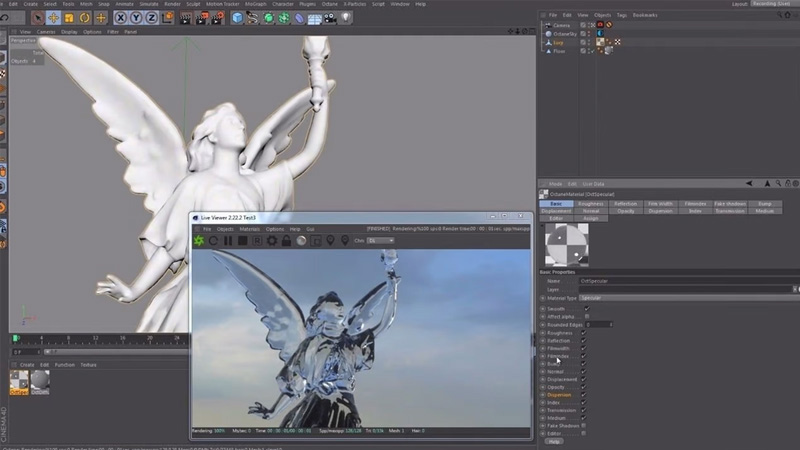Screen dimensions: 800x450
Task: Open the Chn channel dropdown in Live Viewer
Action: pyautogui.click(x=380, y=241)
